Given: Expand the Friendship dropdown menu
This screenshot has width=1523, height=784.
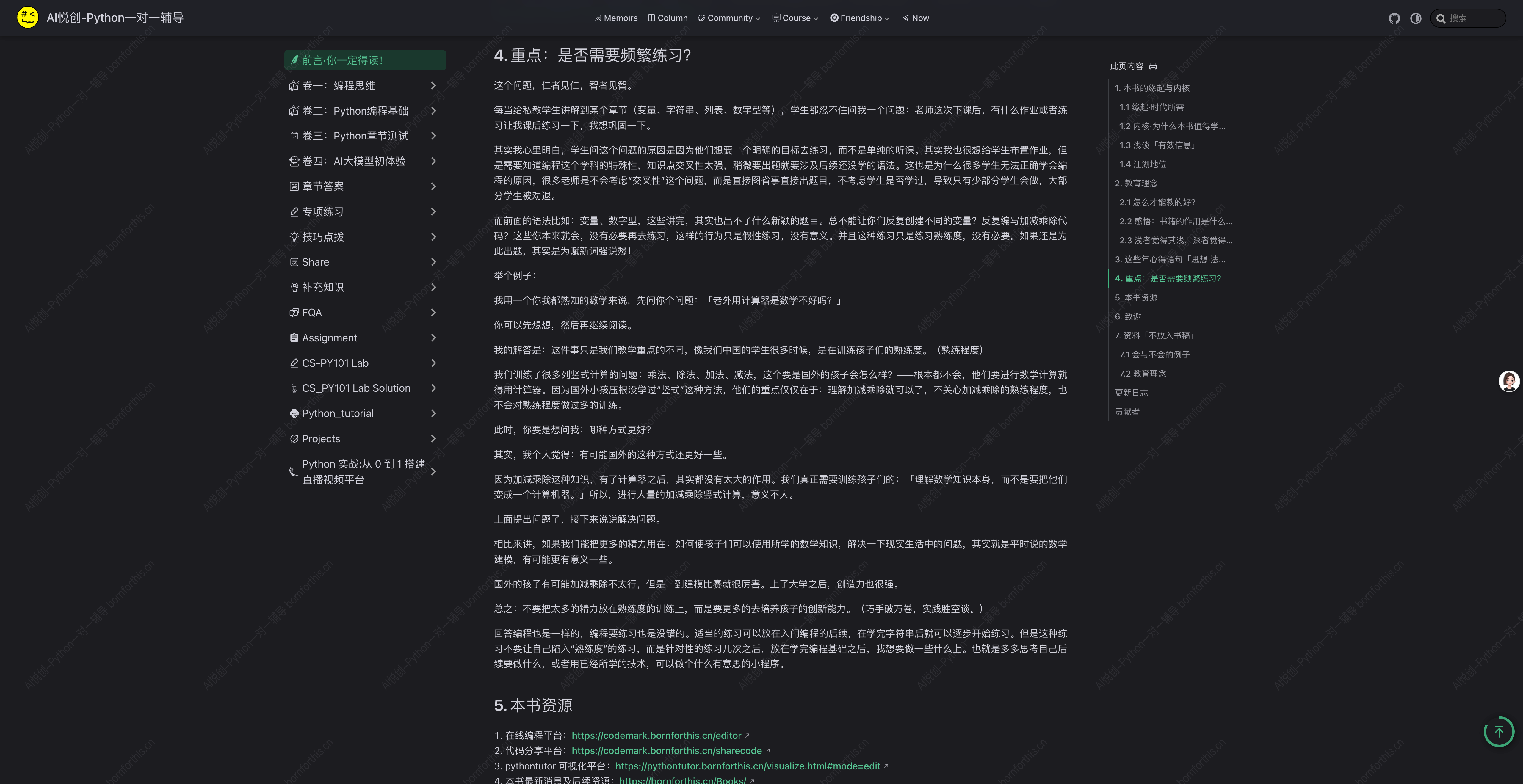Looking at the screenshot, I should point(860,18).
